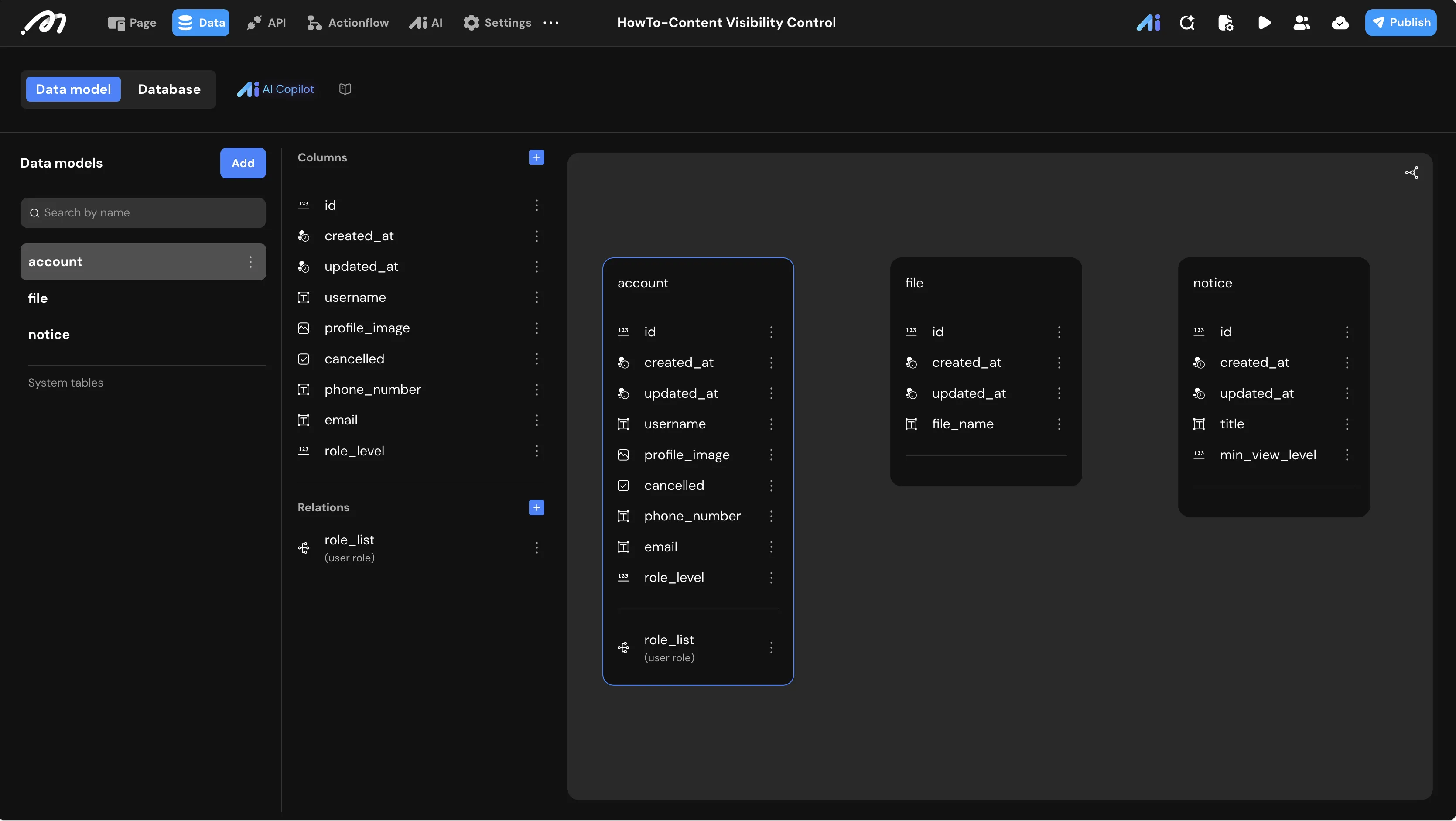Open options for role_list in account card

pyautogui.click(x=771, y=647)
